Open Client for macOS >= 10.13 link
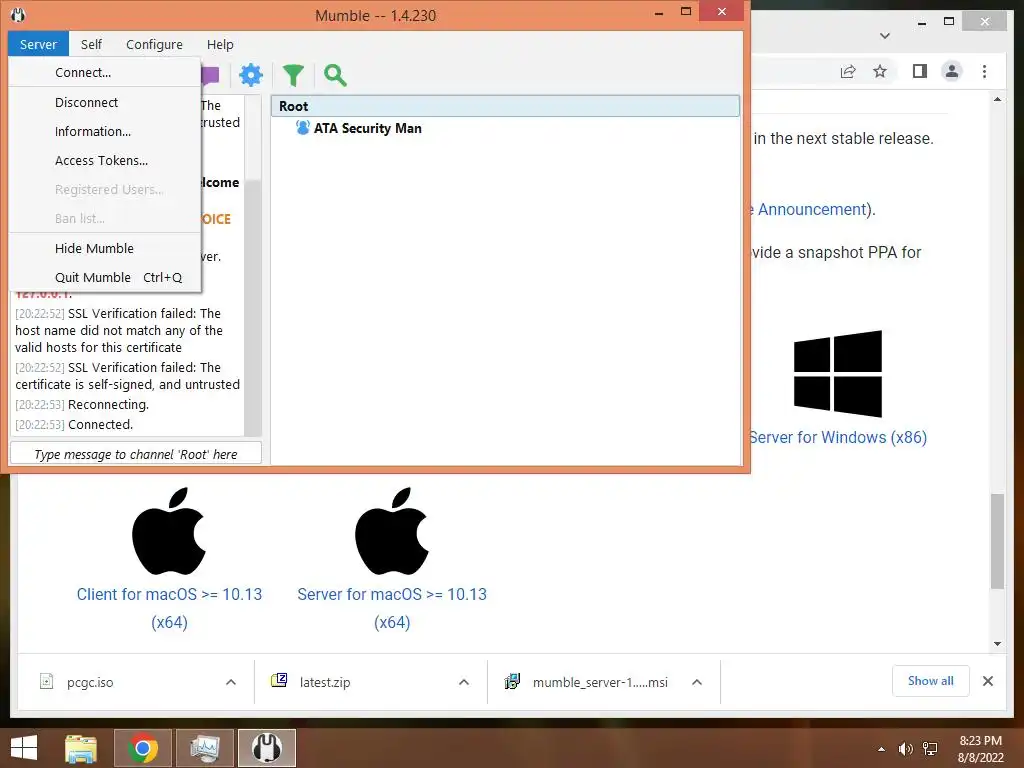This screenshot has height=768, width=1024. click(x=169, y=608)
